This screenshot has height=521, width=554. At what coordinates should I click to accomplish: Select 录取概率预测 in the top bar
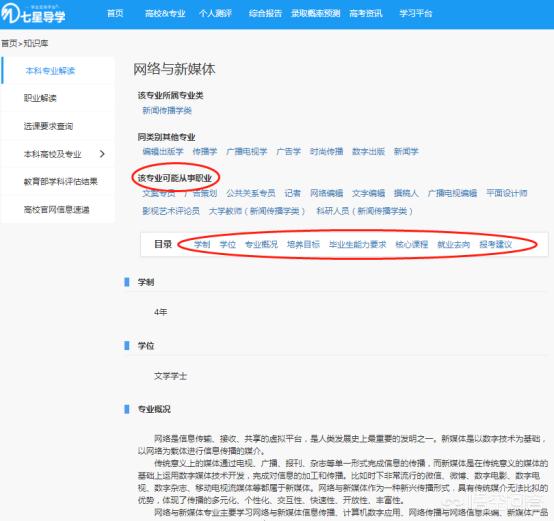pyautogui.click(x=315, y=13)
